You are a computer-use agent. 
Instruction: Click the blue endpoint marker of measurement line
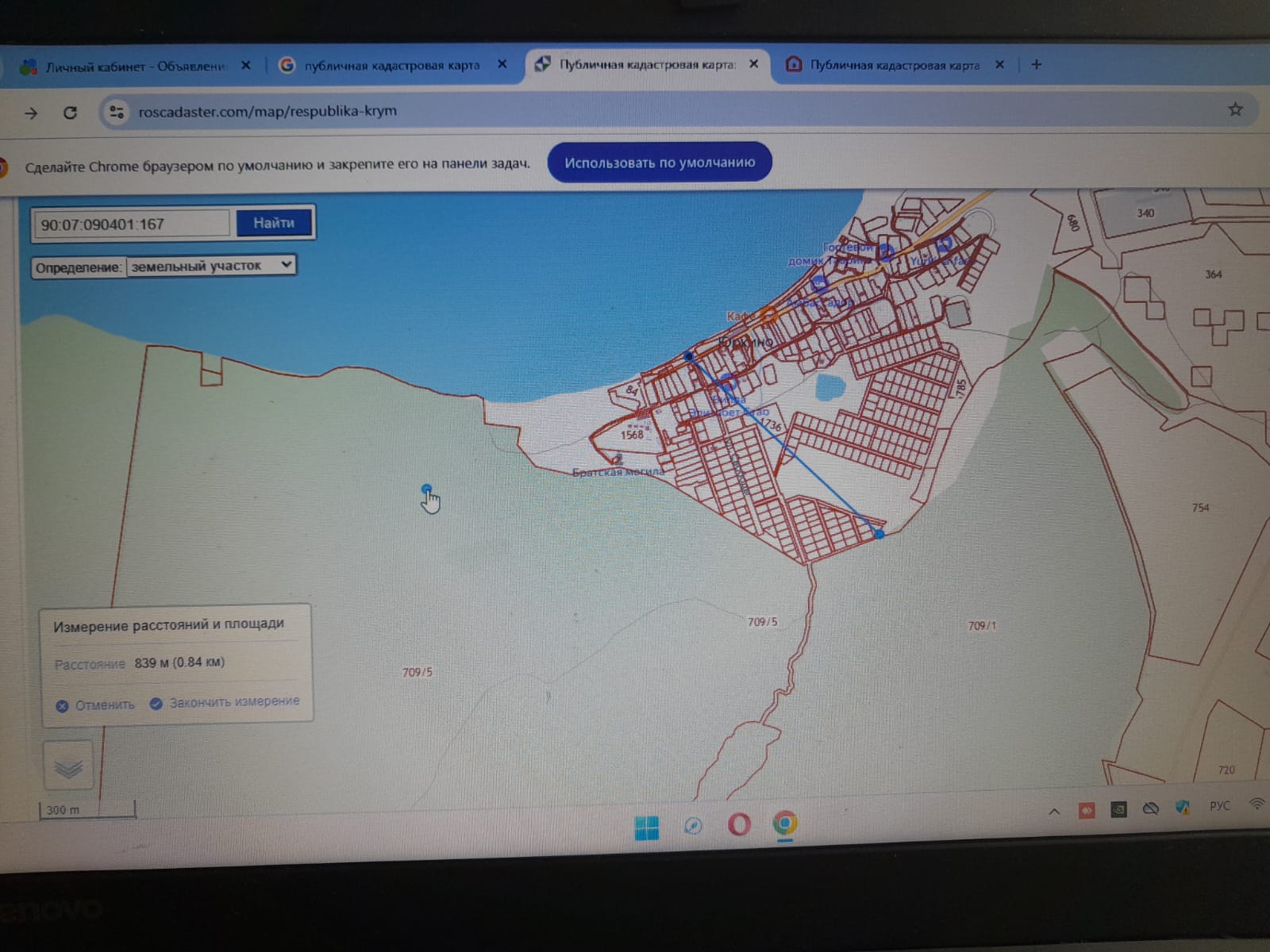879,534
